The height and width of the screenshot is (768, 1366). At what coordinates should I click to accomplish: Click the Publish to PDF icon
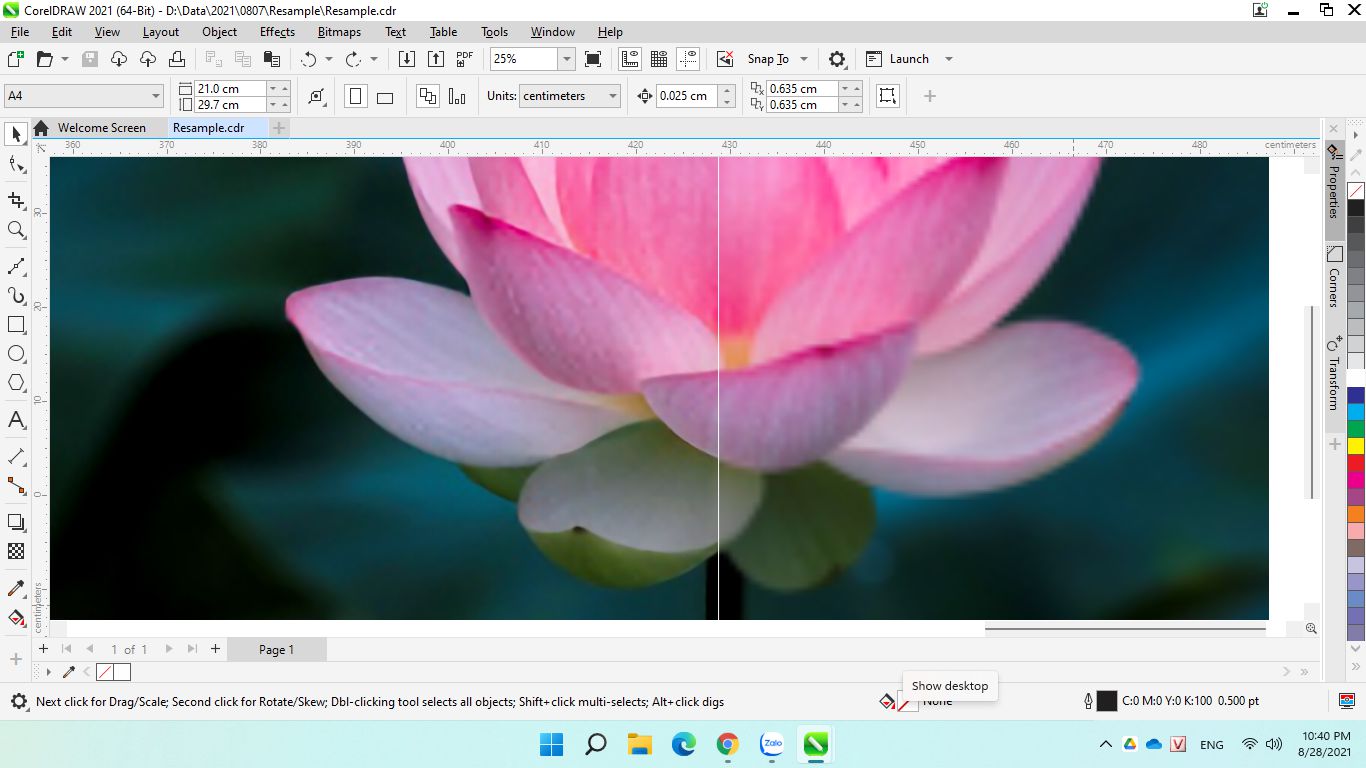click(465, 59)
